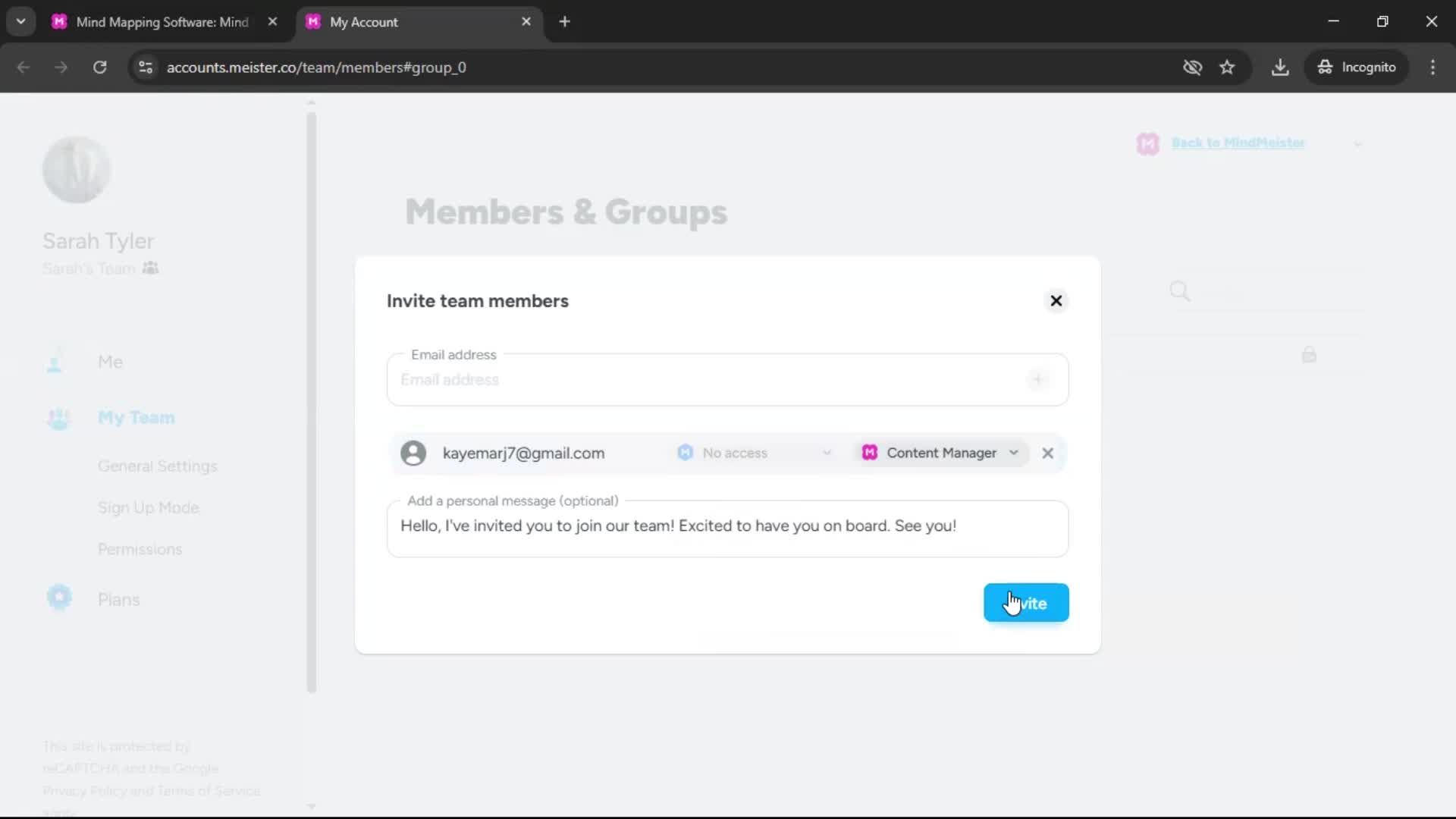Open the No access MindMeister role dropdown
Screen dimensions: 1456x819
pos(755,453)
